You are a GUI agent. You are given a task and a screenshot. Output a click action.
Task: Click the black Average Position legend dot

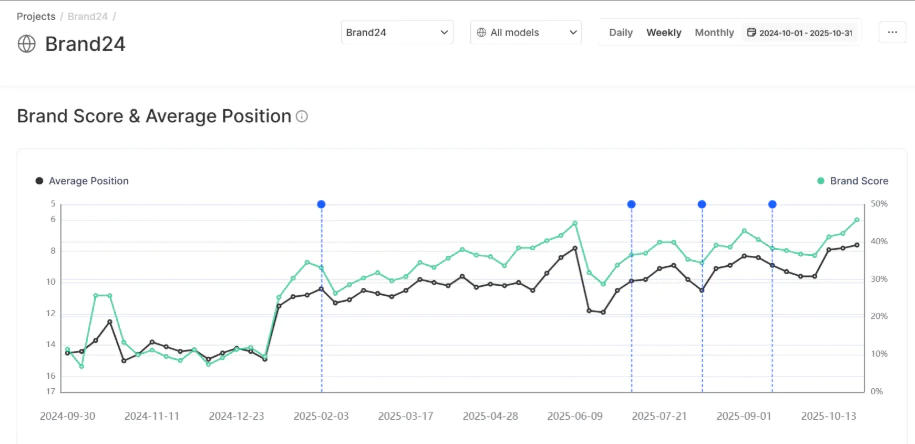point(39,181)
